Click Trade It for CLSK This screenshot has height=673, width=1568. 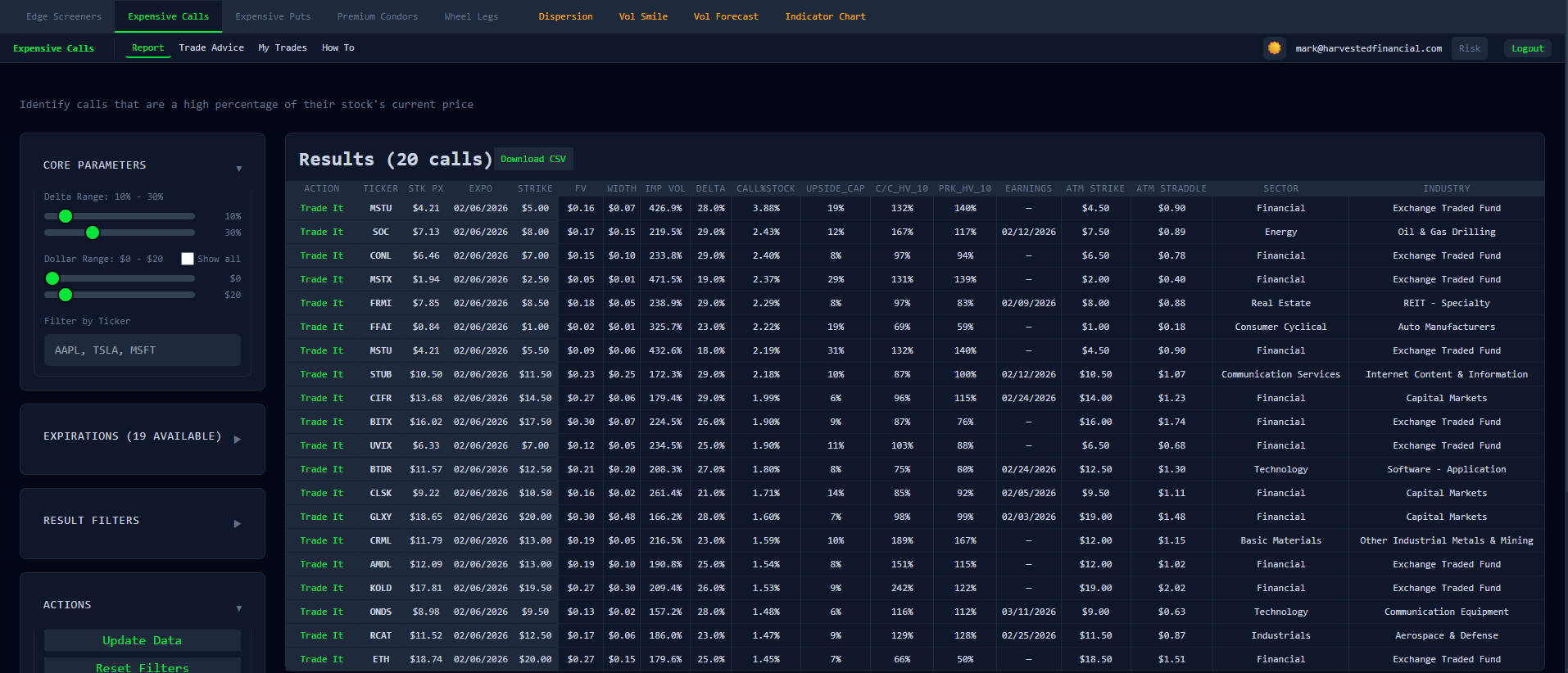pos(322,493)
